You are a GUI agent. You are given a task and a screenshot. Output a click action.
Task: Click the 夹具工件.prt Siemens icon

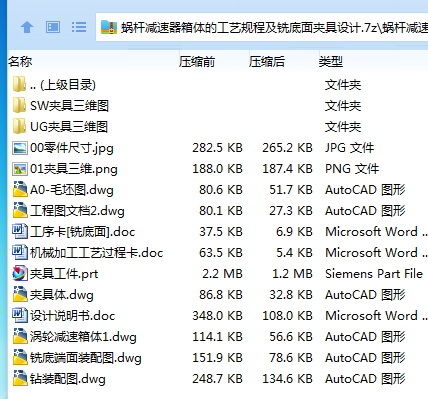point(20,273)
